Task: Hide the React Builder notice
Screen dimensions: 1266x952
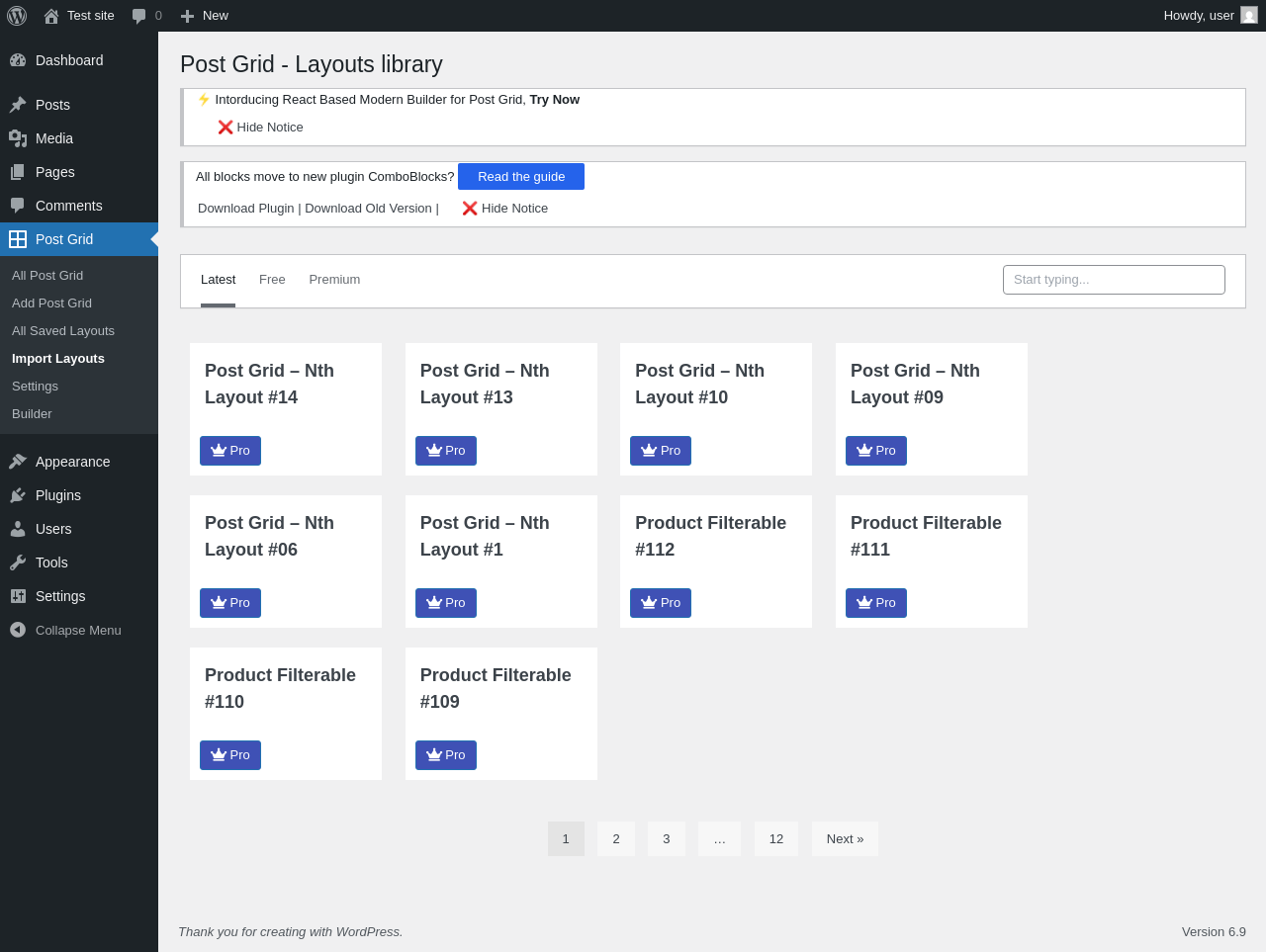Action: pos(260,128)
